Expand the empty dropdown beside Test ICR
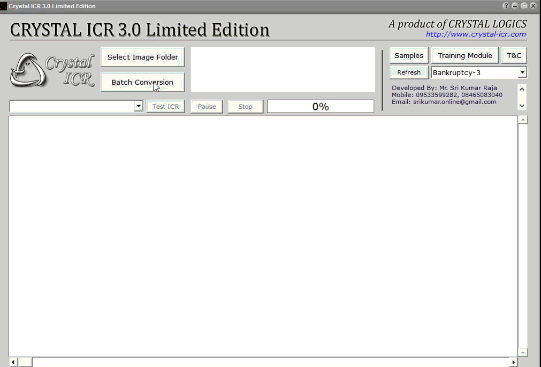This screenshot has width=541, height=367. click(138, 106)
